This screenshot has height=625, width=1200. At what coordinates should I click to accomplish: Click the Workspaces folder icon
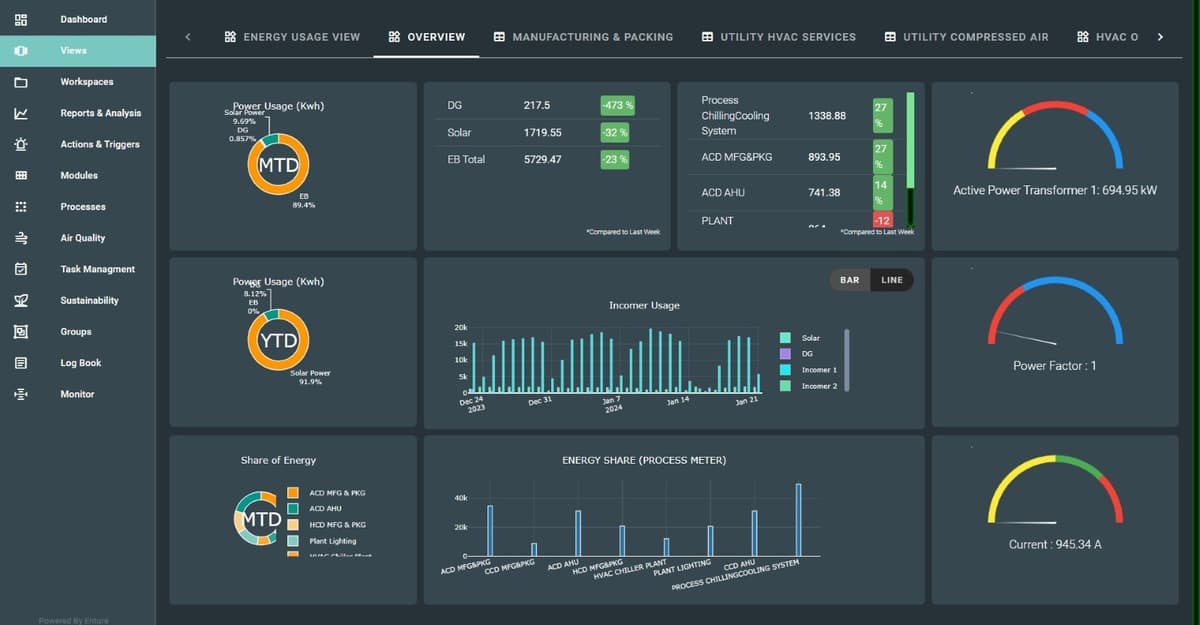[23, 81]
